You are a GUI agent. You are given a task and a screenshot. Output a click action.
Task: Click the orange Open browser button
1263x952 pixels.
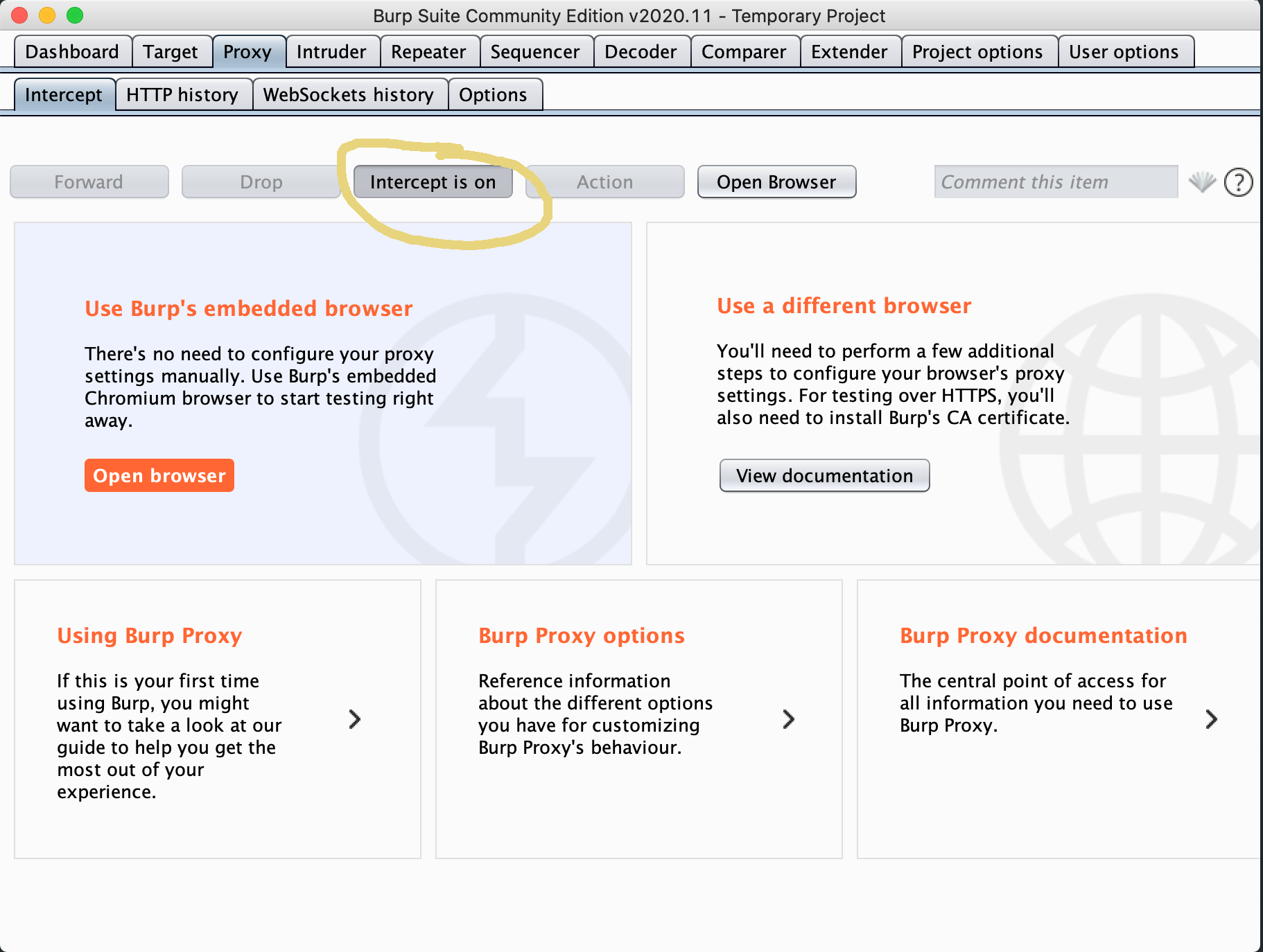[159, 475]
